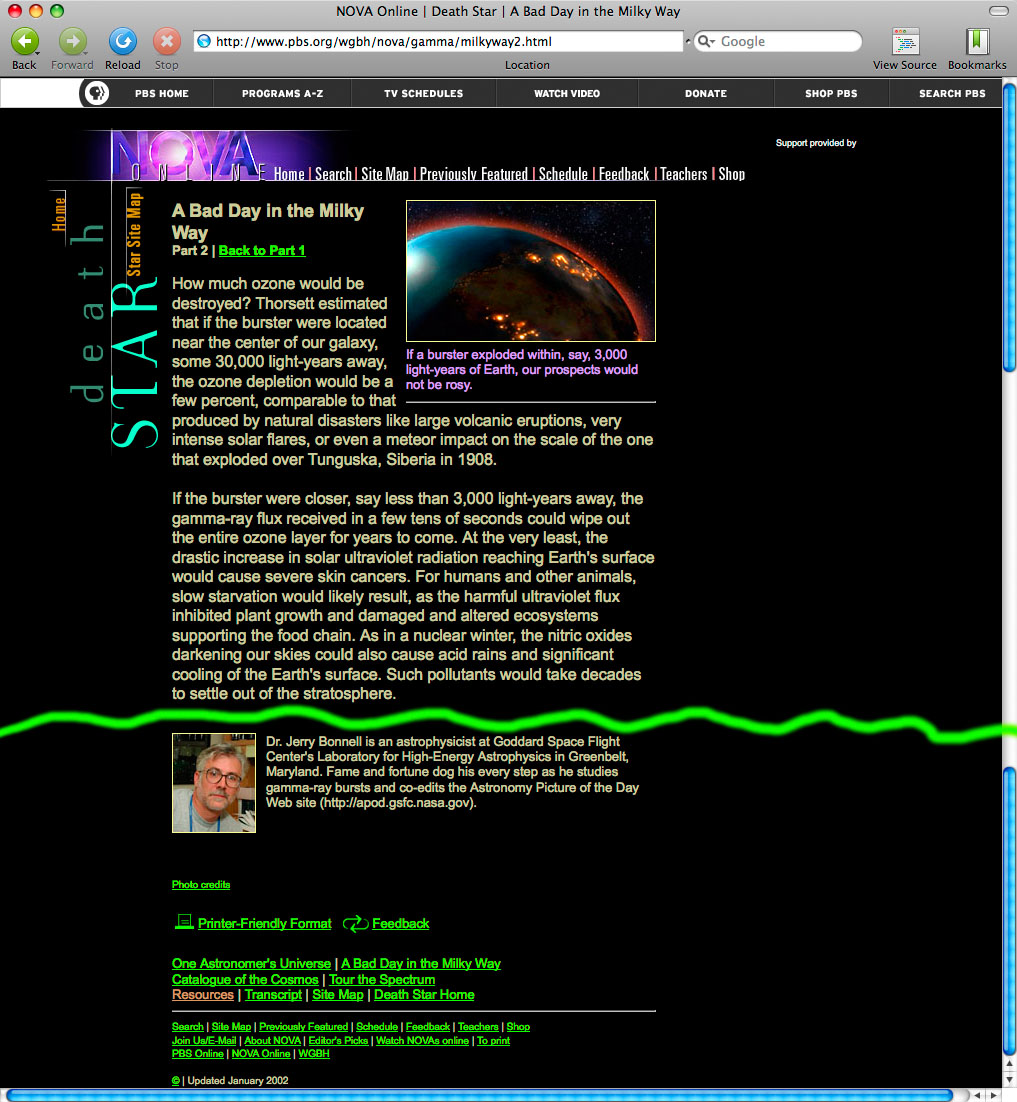Click the feedback arrows icon
The image size is (1017, 1102).
click(x=356, y=923)
